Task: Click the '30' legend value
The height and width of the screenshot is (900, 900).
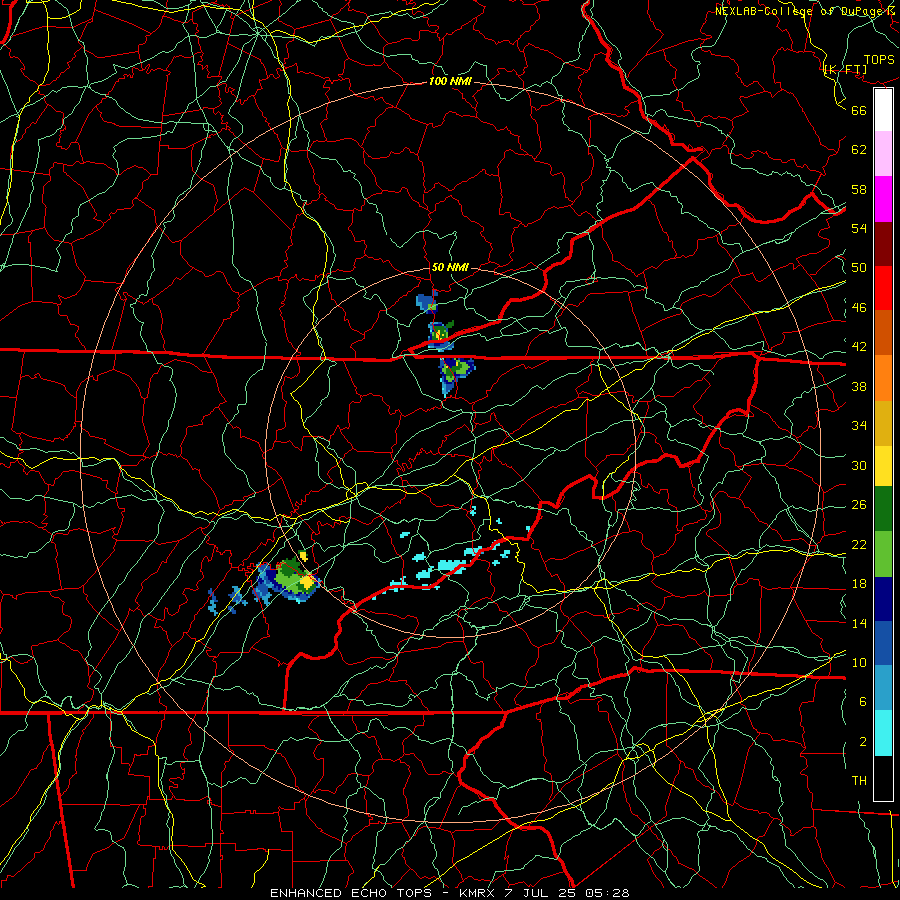Action: click(859, 465)
